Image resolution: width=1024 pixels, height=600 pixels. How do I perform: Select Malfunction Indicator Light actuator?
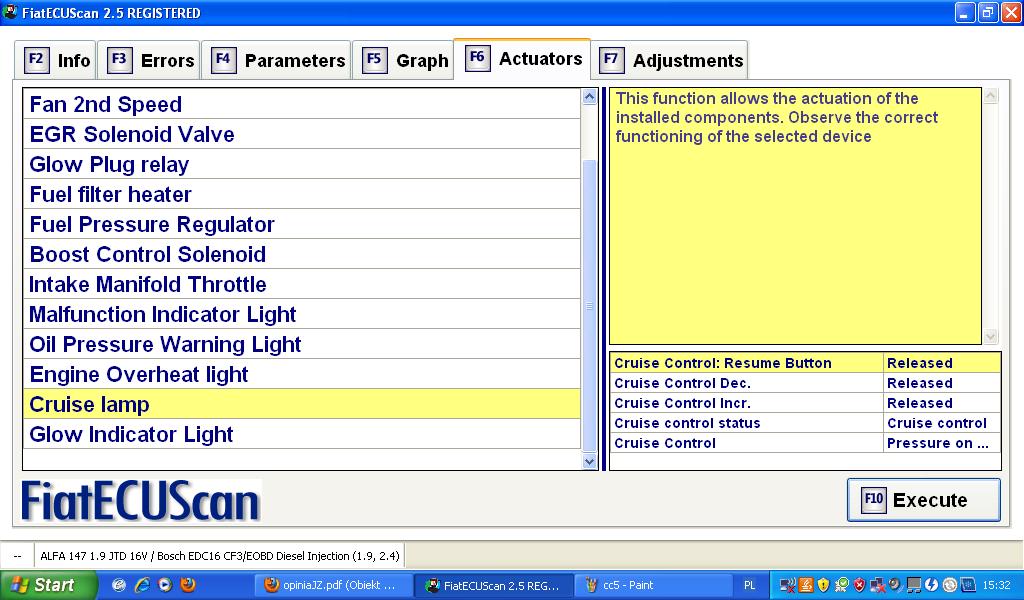point(302,314)
